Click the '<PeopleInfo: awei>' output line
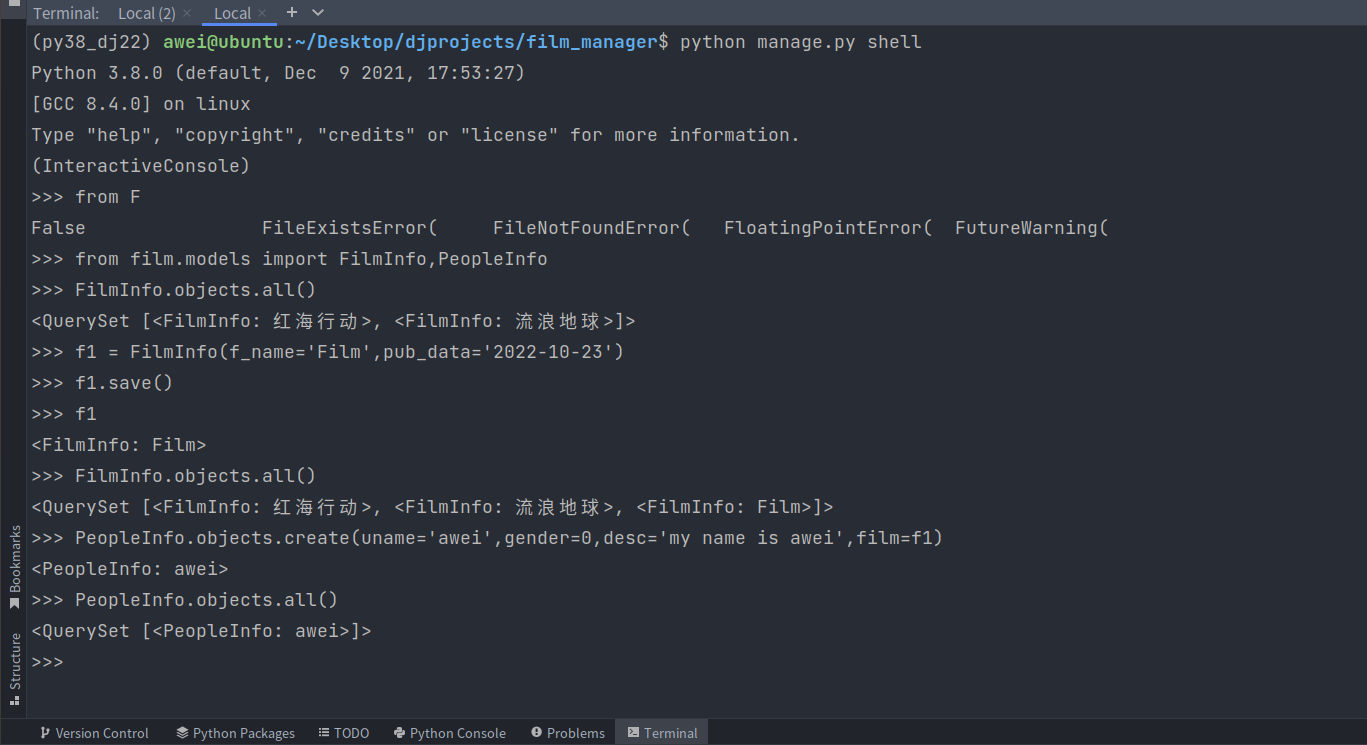Image resolution: width=1367 pixels, height=745 pixels. [130, 569]
